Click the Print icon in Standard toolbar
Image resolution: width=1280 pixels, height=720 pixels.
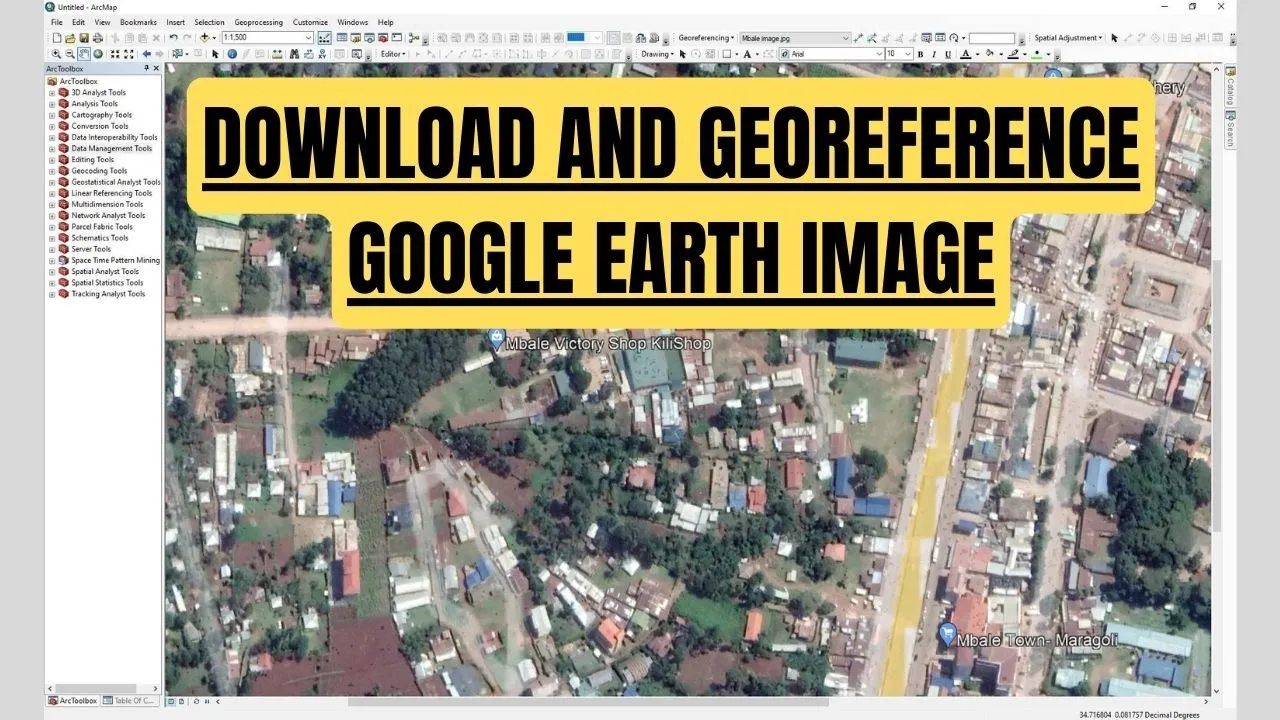[98, 38]
